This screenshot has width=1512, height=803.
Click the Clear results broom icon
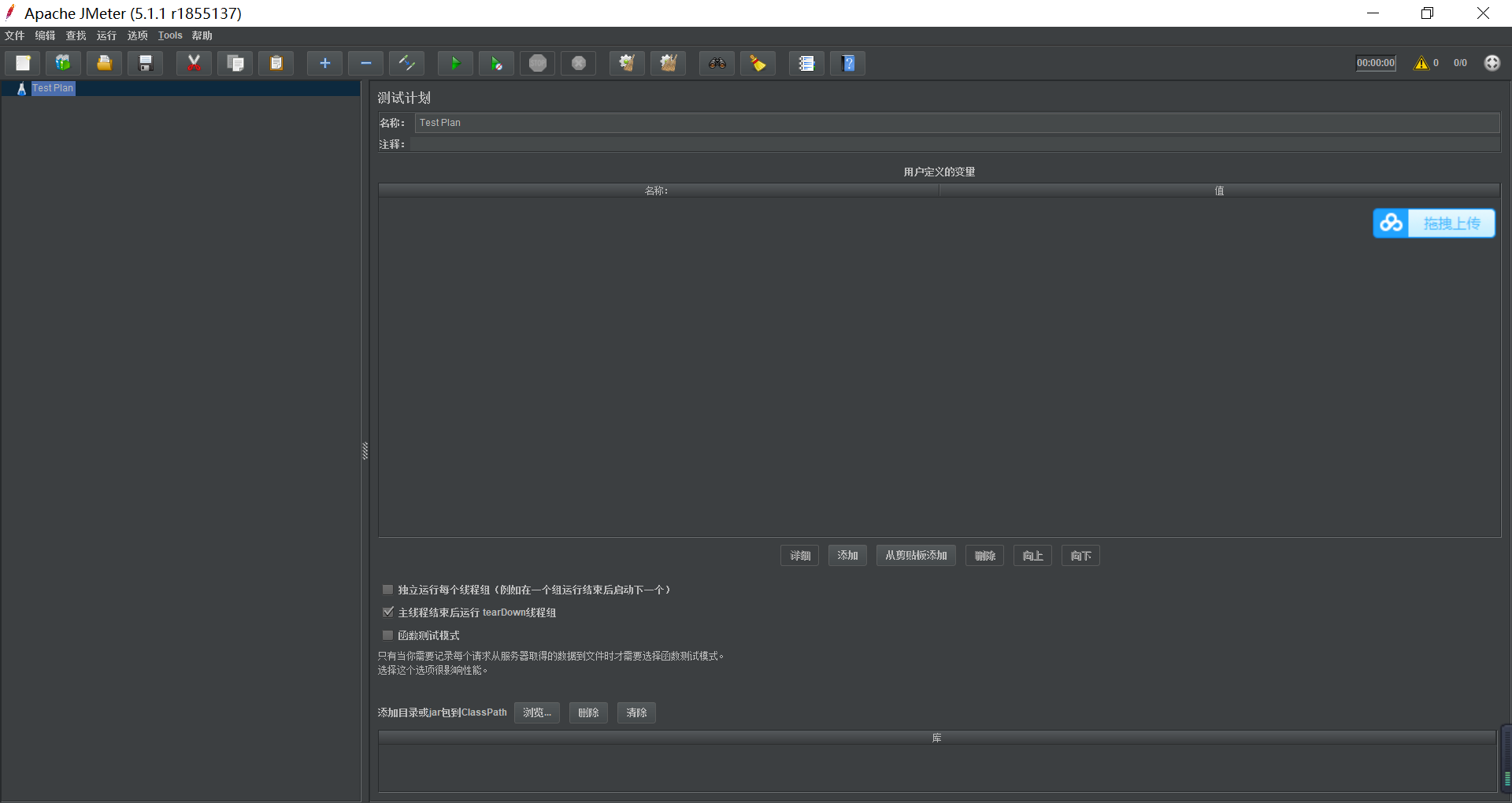(x=627, y=63)
